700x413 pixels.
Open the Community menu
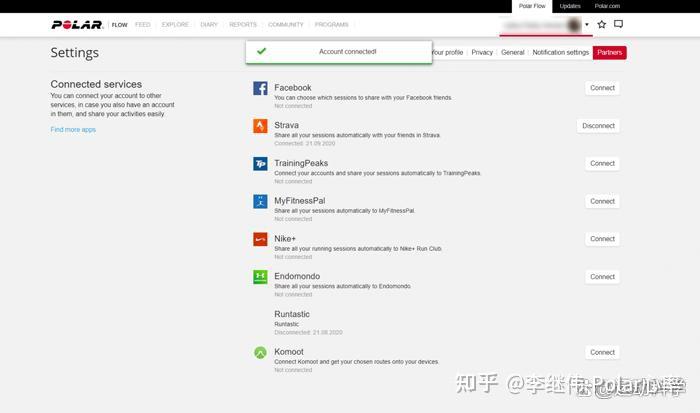click(x=286, y=25)
